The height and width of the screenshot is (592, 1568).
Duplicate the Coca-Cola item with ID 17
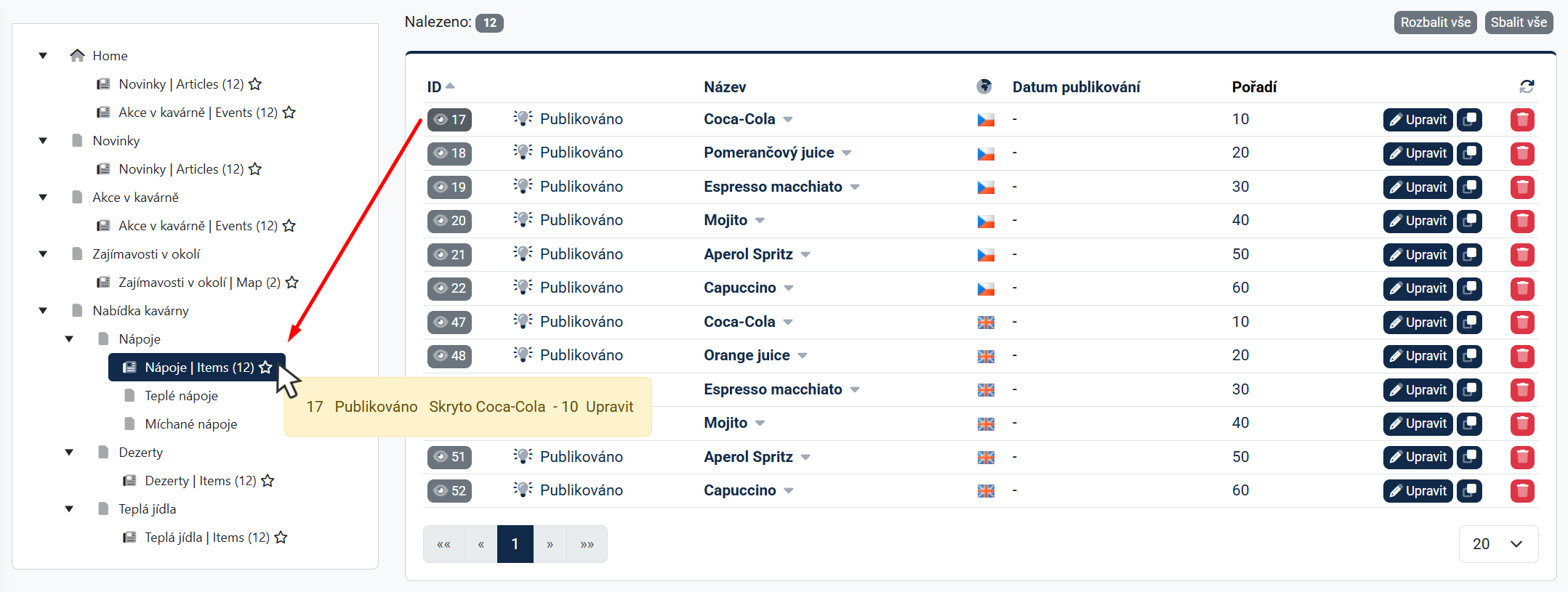coord(1469,120)
